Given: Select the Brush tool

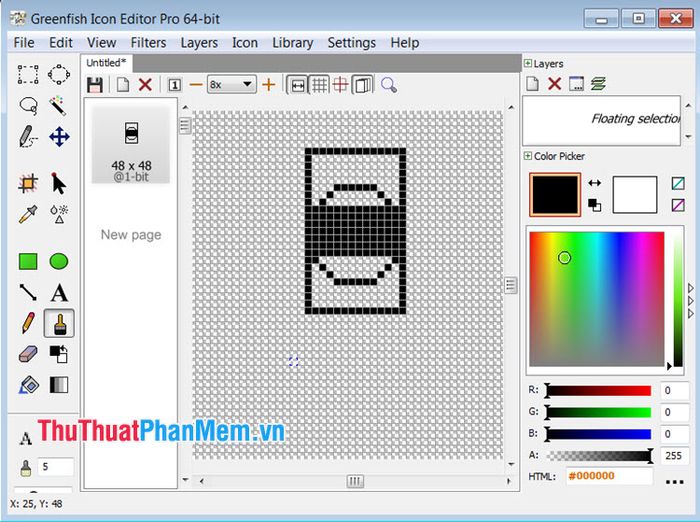Looking at the screenshot, I should (59, 323).
